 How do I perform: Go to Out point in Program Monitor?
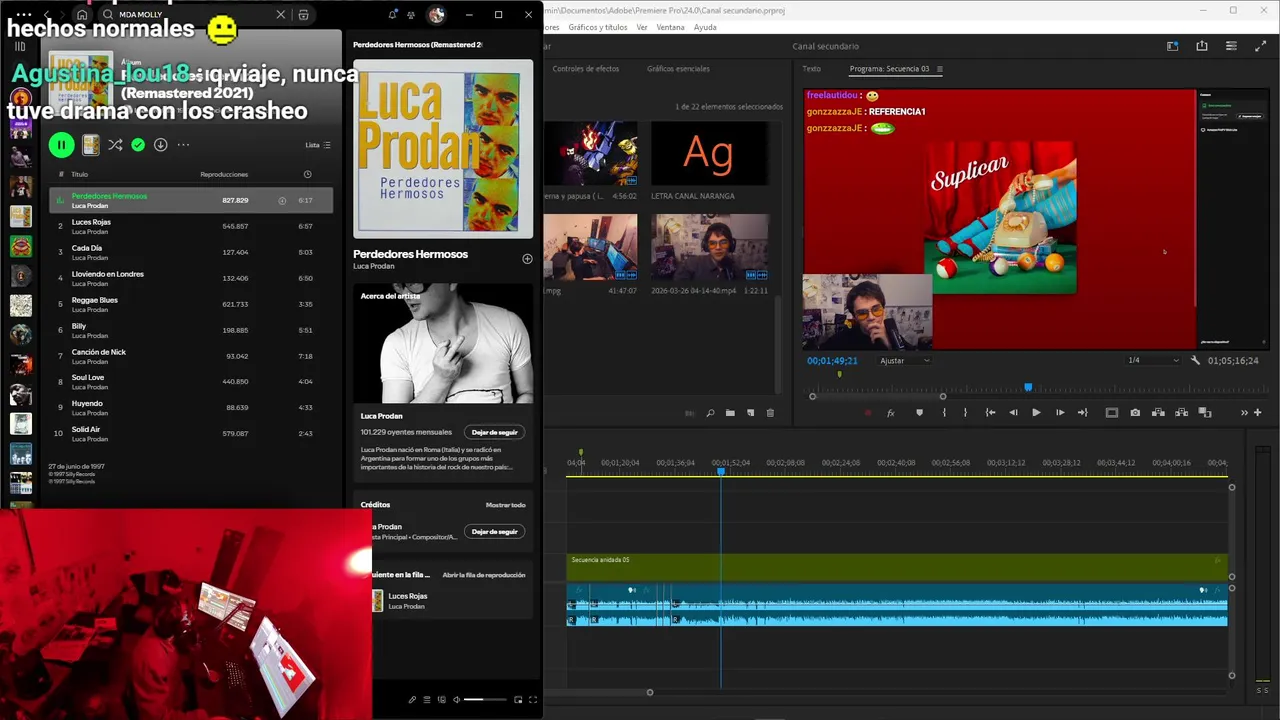[x=1082, y=412]
